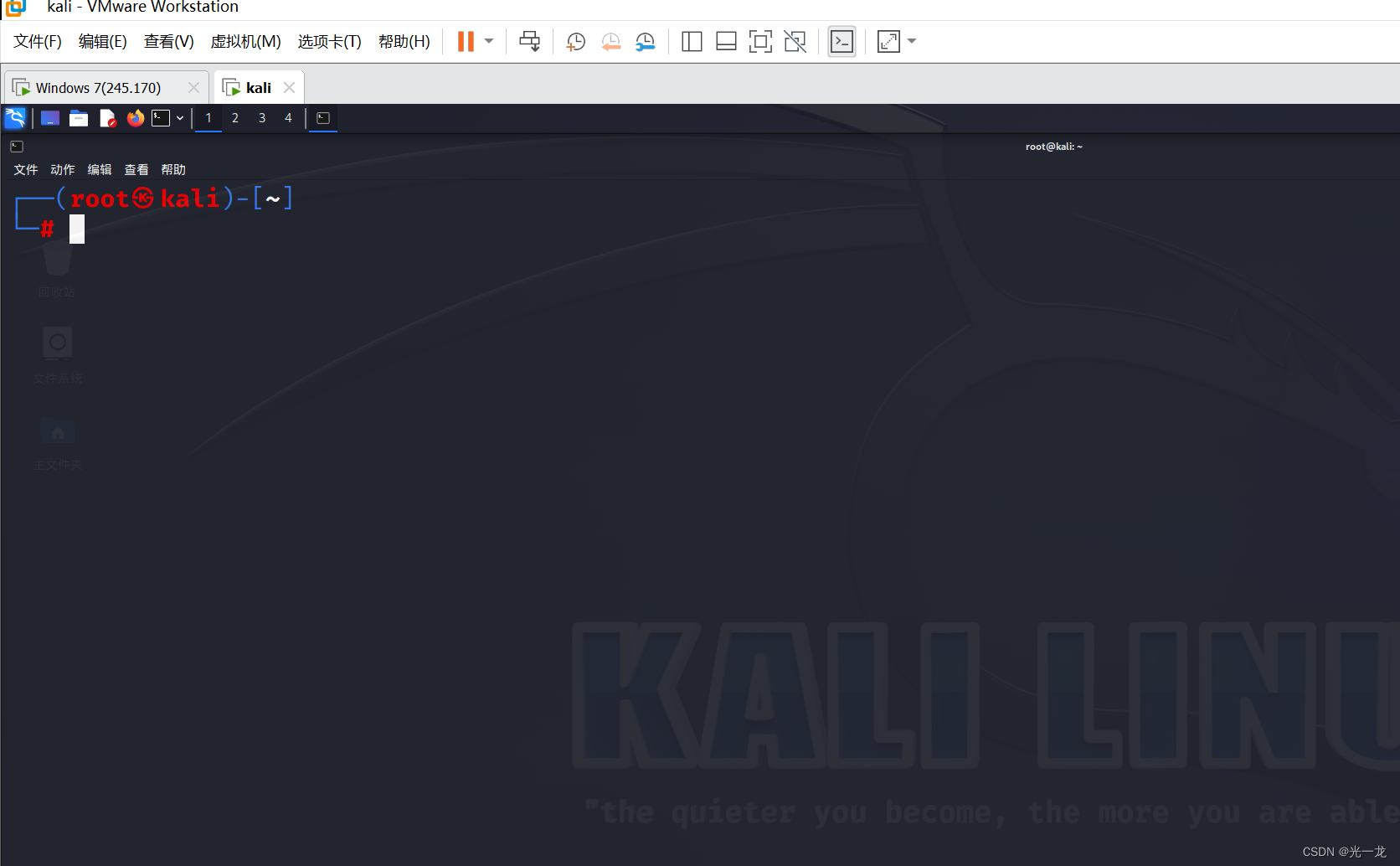Open the terminal 编辑 menu
The width and height of the screenshot is (1400, 866).
tap(100, 170)
